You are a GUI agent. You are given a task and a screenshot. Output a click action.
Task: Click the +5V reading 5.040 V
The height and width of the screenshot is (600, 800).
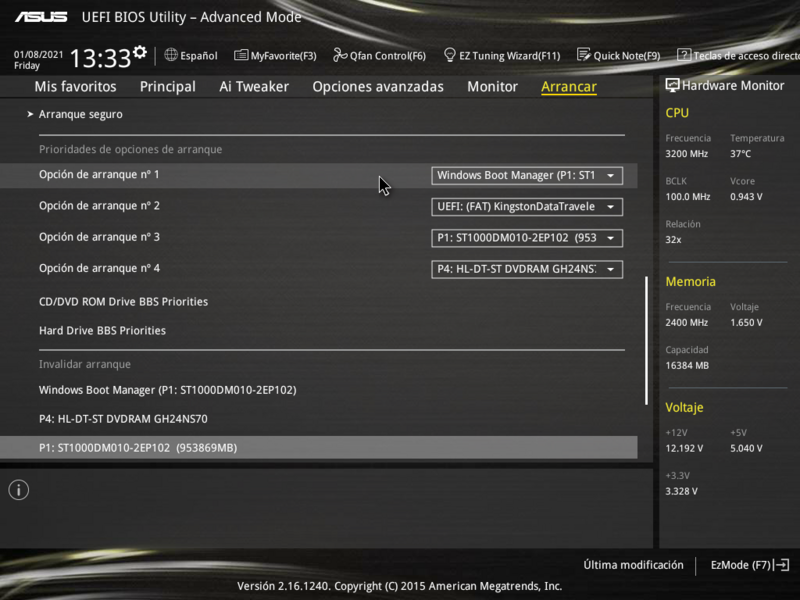point(746,448)
